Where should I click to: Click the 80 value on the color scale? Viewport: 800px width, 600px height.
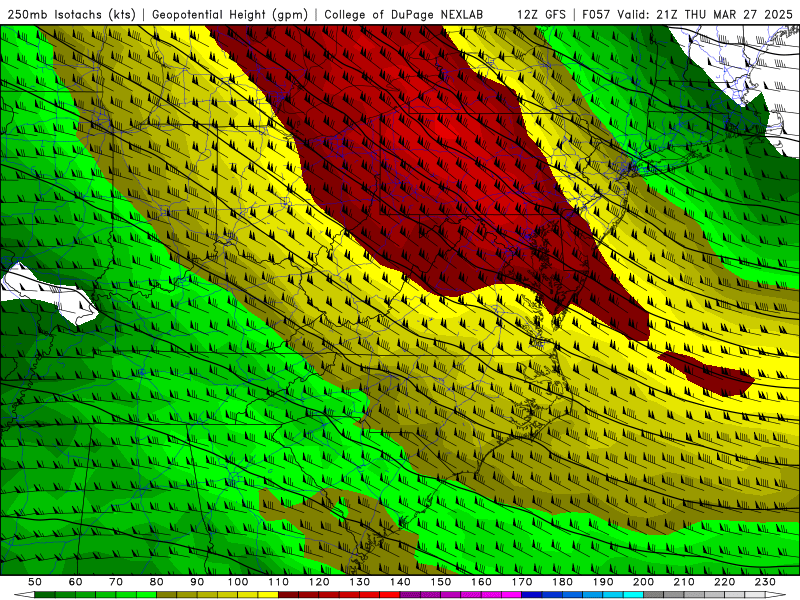coord(157,582)
